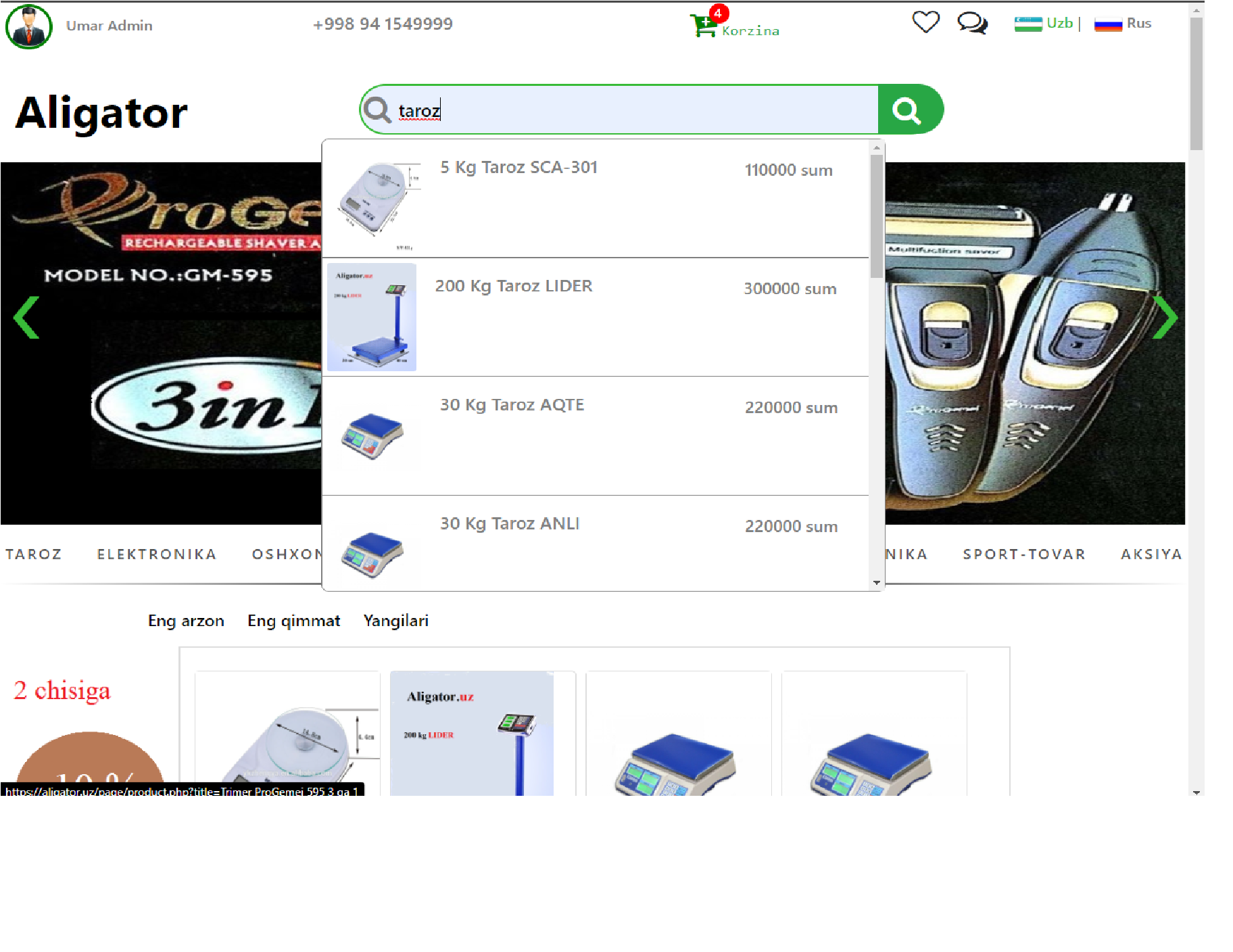Click the Umar Admin profile avatar
Viewport: 1233px width, 952px height.
[x=29, y=26]
